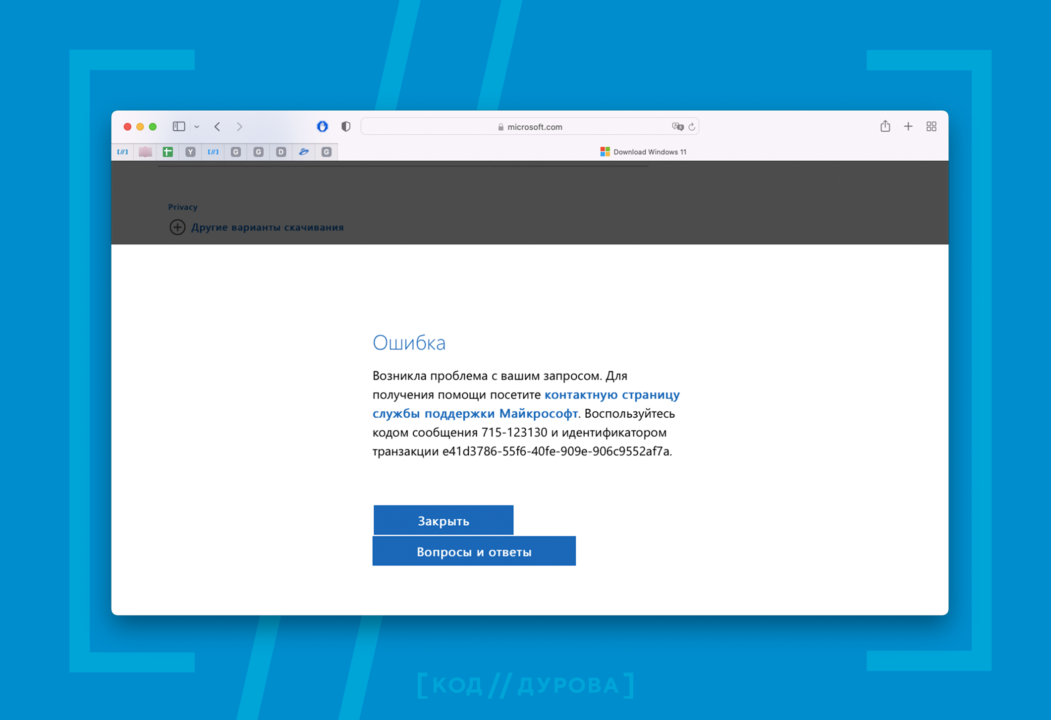This screenshot has width=1051, height=720.
Task: Click the Y-logo bookmark in the favorites bar
Action: click(x=190, y=151)
